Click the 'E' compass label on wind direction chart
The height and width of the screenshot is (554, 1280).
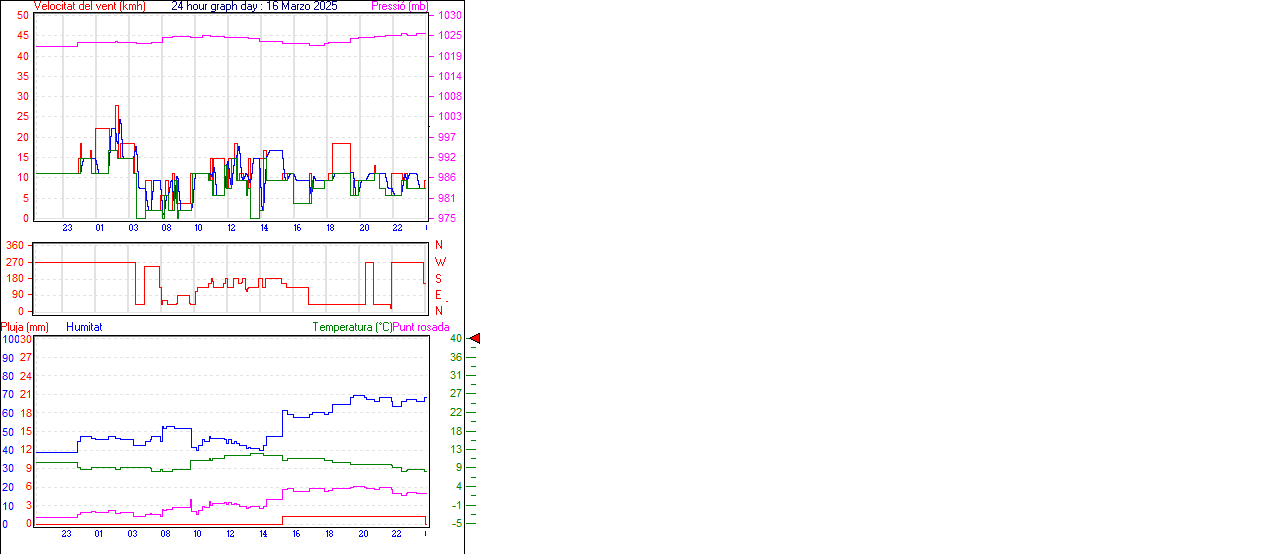pyautogui.click(x=439, y=295)
